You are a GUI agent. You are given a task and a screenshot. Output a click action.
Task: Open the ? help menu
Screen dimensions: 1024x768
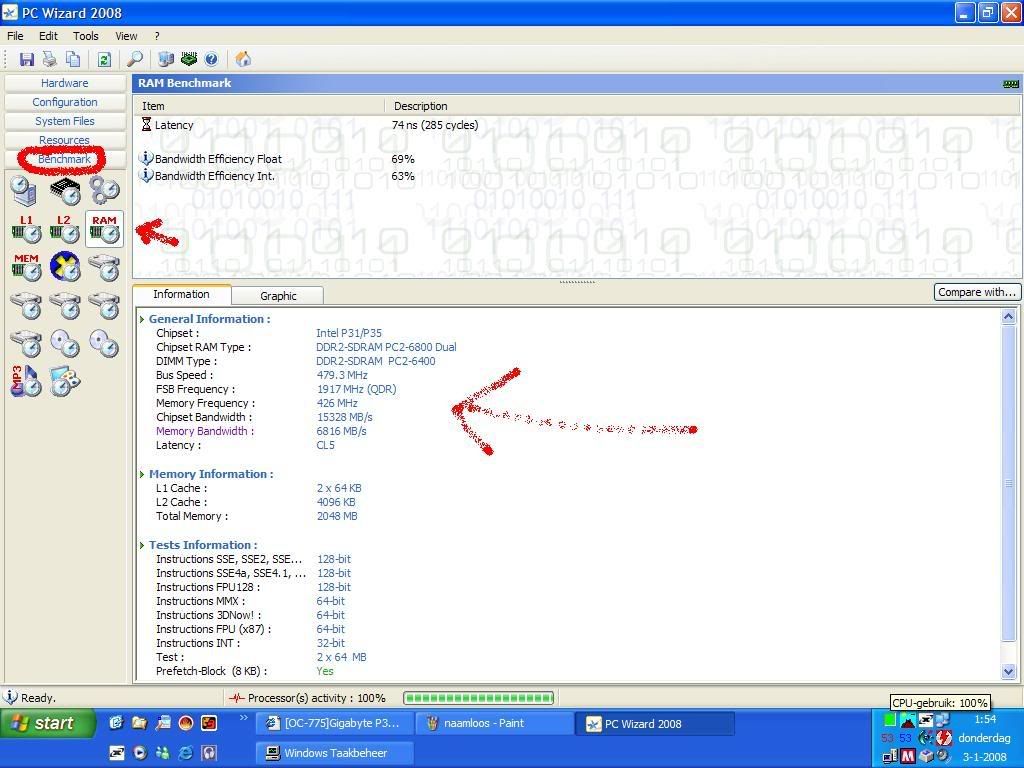tap(157, 36)
